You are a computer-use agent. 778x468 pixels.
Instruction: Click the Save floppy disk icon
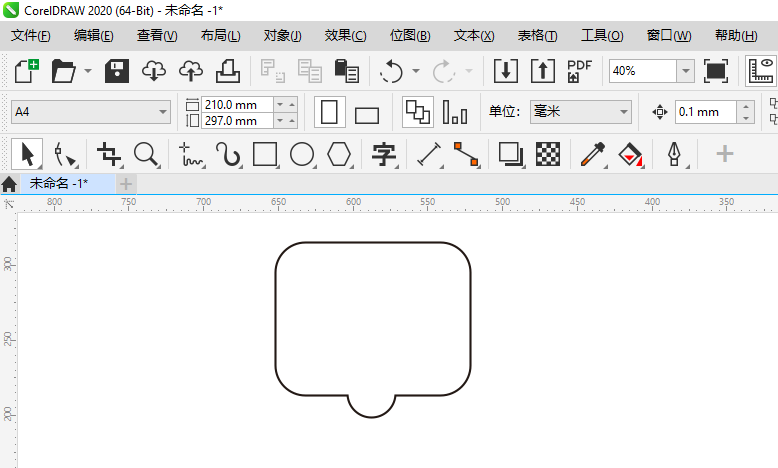(x=118, y=71)
